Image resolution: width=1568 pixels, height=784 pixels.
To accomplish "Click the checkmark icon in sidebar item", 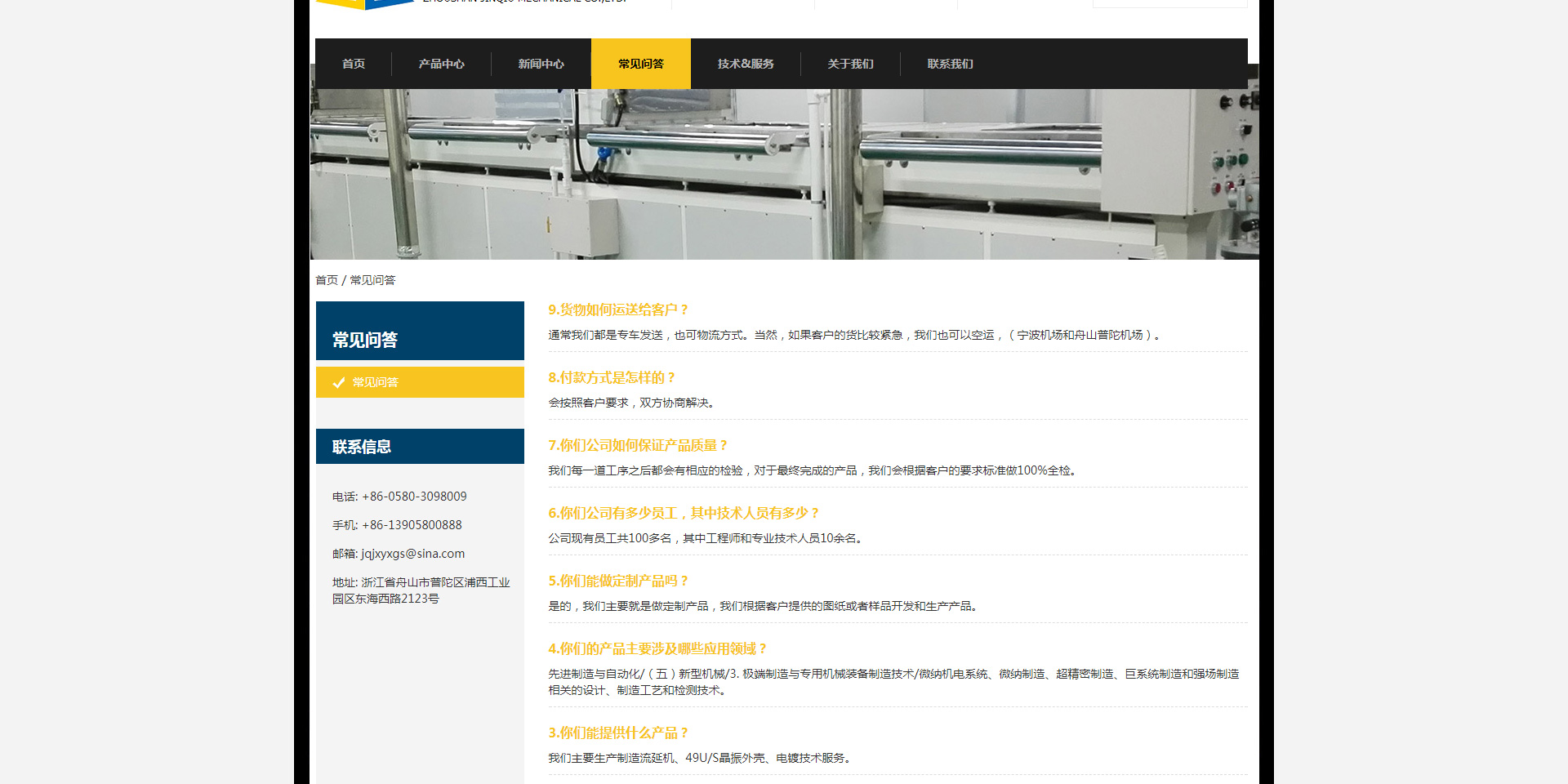I will (x=339, y=382).
